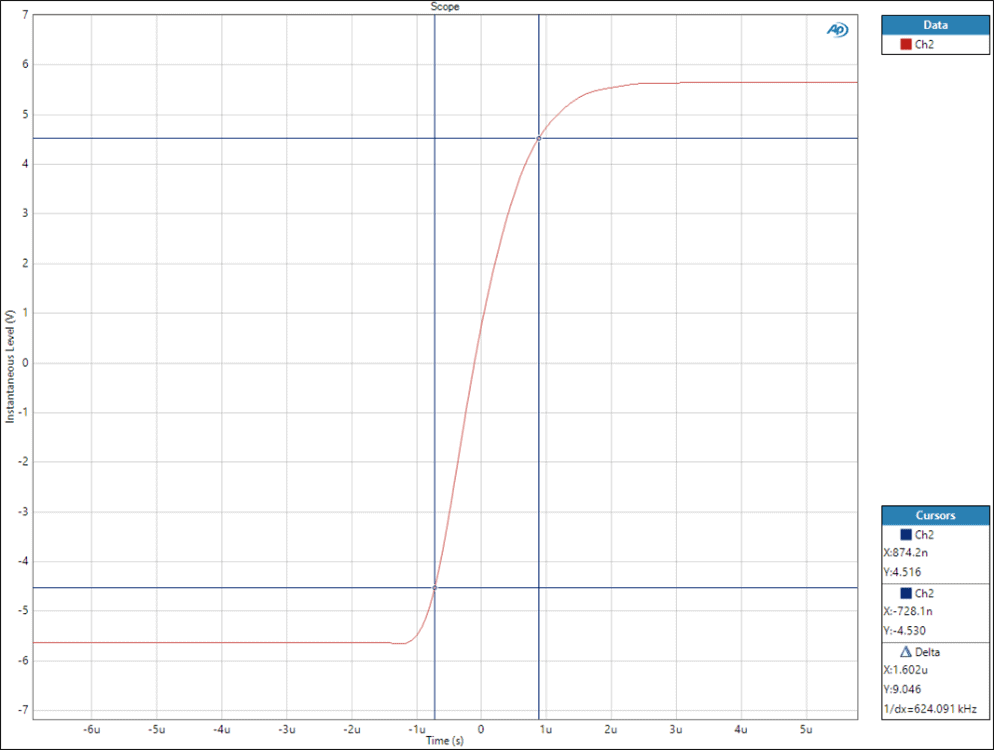
Task: Click the X:-728.1n cursor value
Action: 909,611
